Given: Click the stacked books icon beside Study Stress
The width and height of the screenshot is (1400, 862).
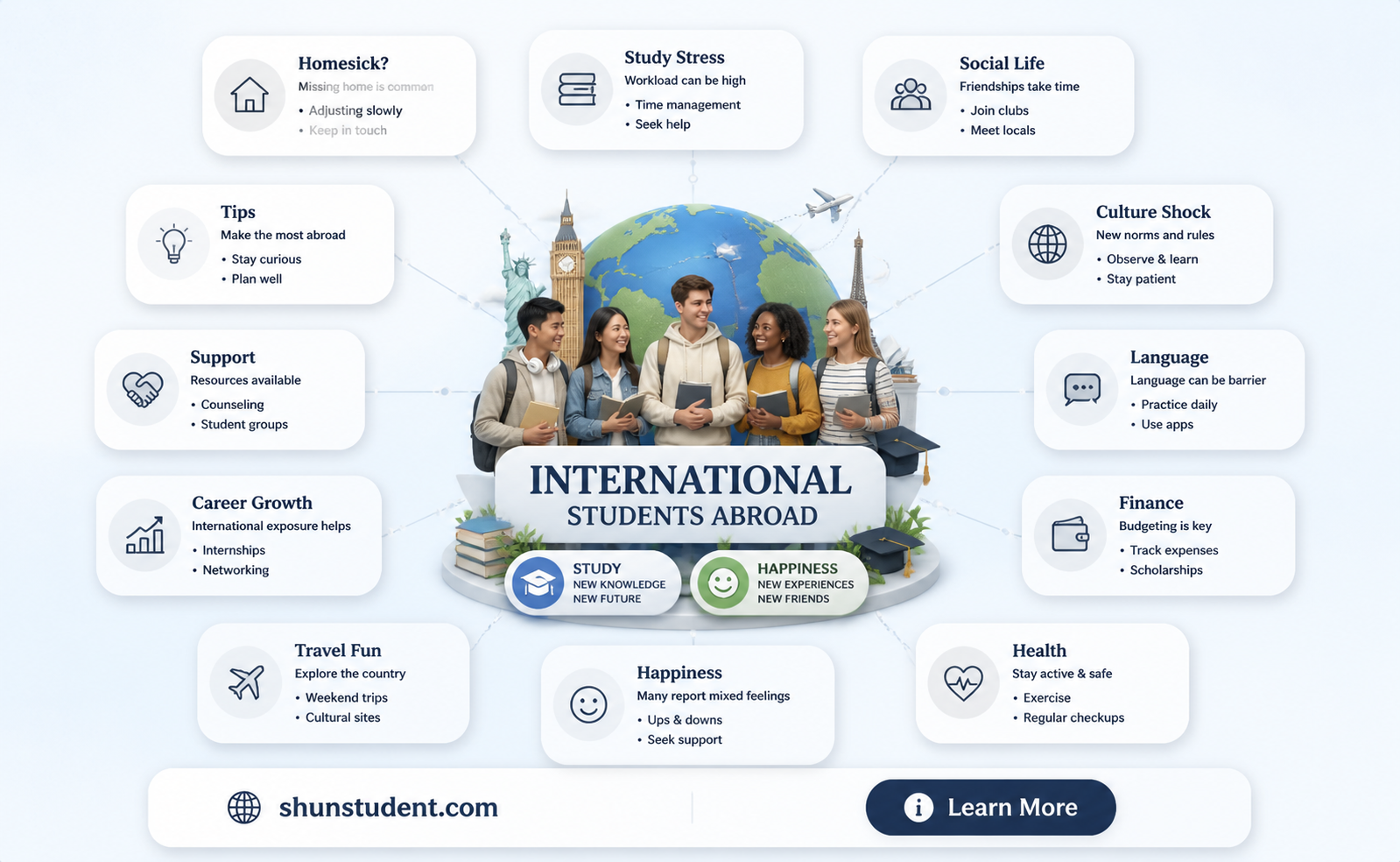Looking at the screenshot, I should pos(577,89).
